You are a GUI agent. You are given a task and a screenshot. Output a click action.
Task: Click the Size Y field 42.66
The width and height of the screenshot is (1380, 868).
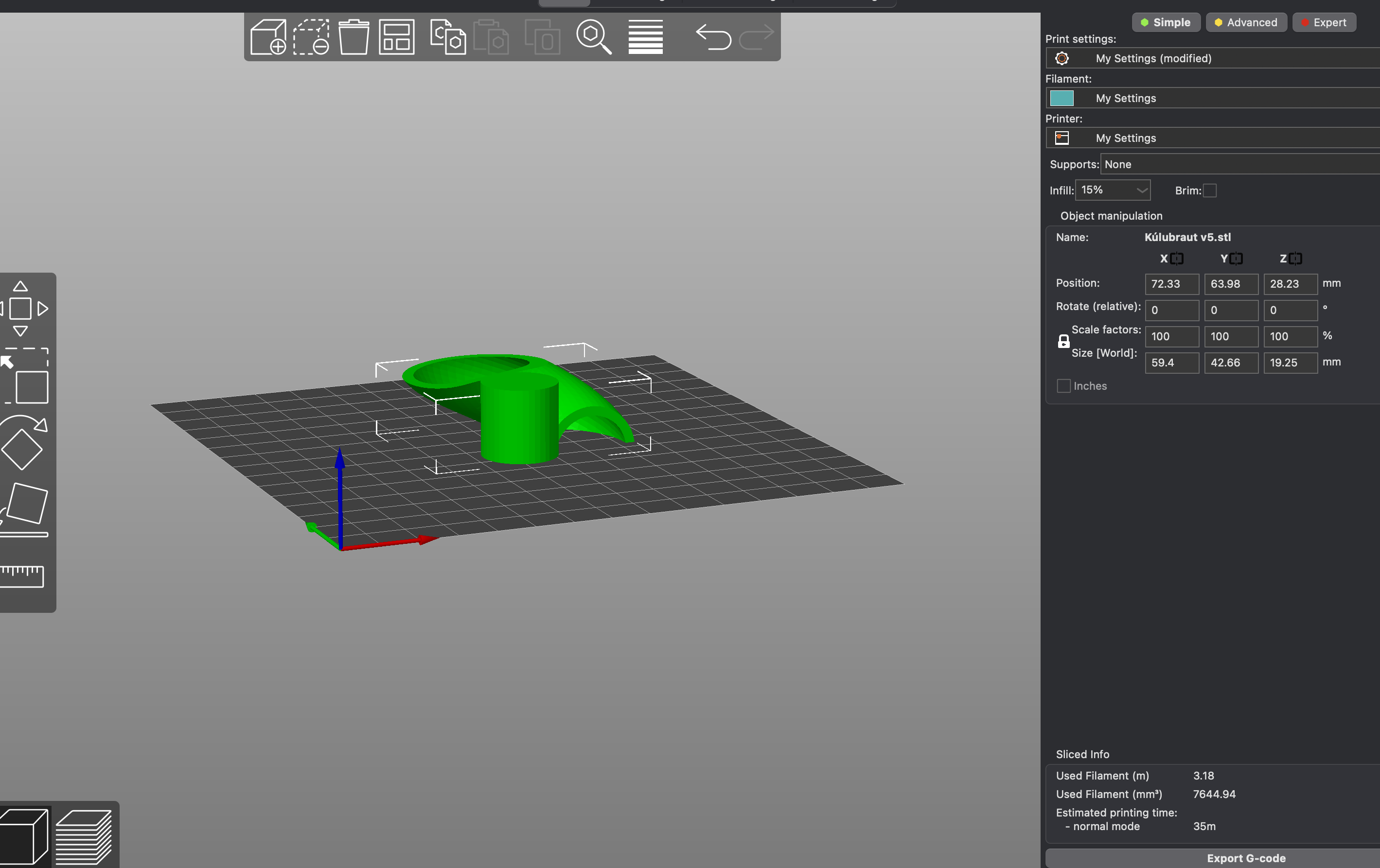tap(1231, 363)
